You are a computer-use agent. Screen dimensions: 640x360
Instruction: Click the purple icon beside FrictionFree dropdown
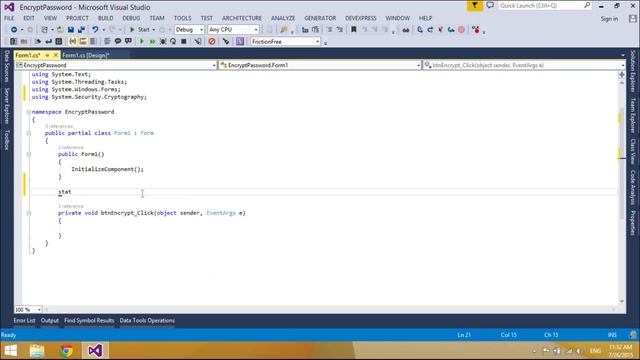tap(240, 41)
